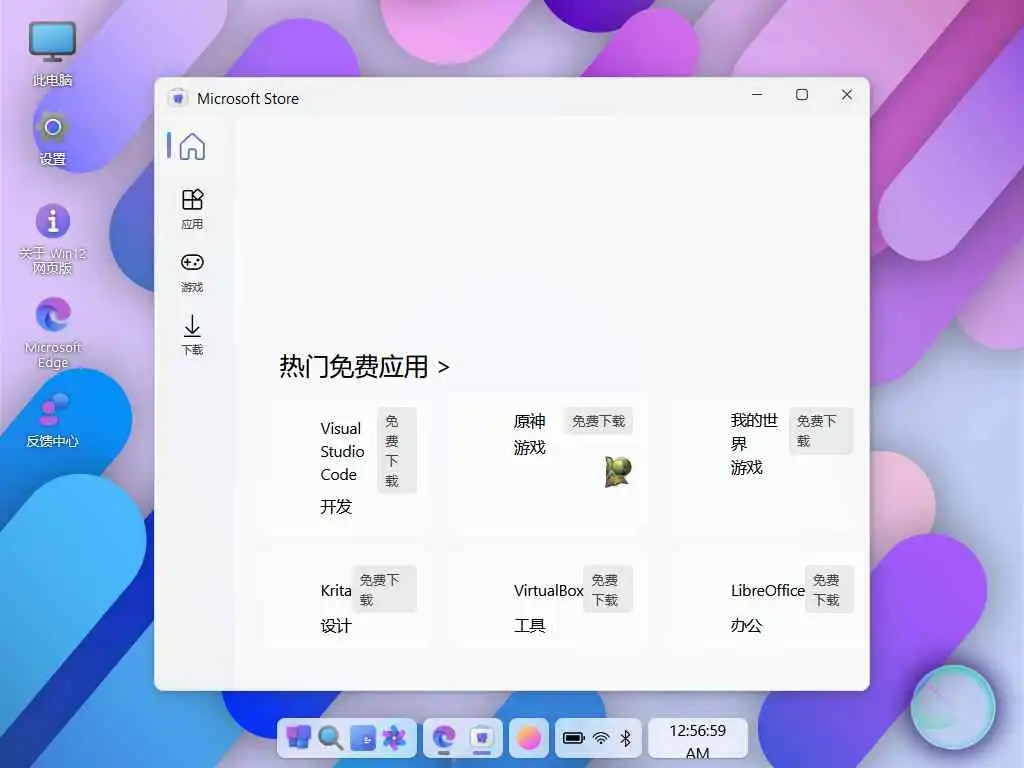Select the 我的世界 app title
Screen dimensions: 1024x768
tap(754, 432)
